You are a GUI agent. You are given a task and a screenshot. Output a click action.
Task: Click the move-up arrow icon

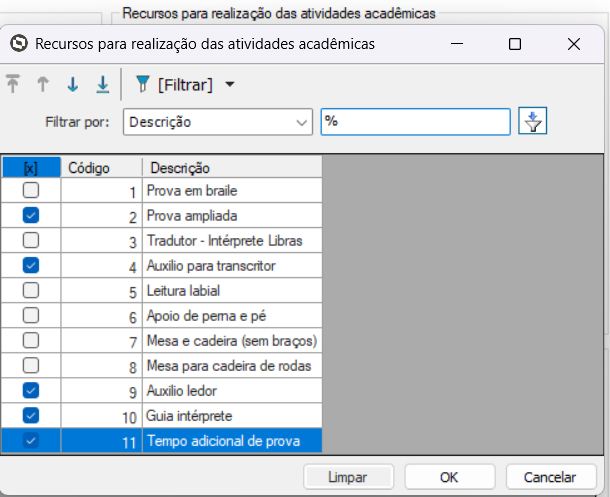[43, 85]
